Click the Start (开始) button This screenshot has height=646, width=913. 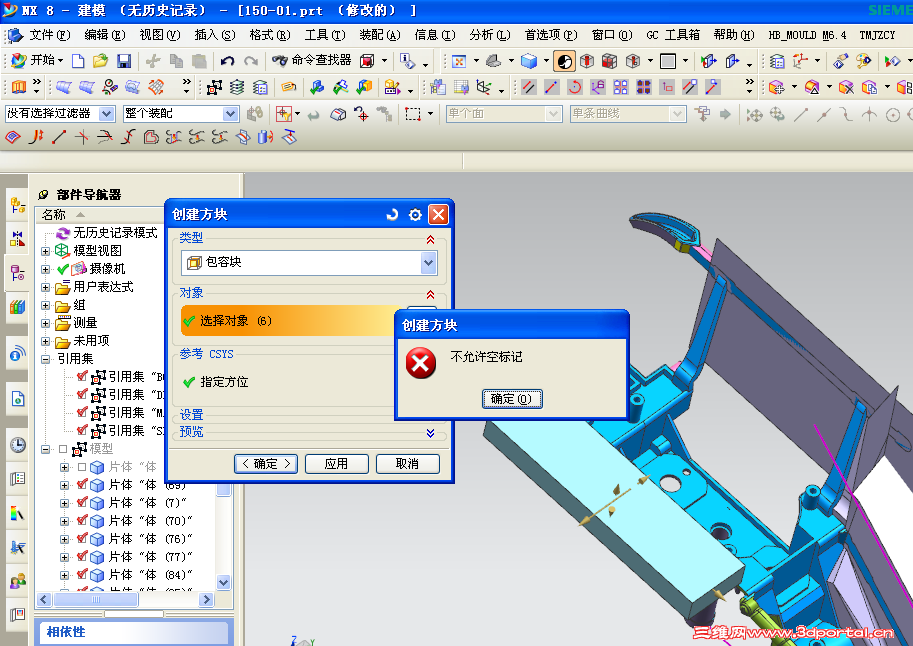pyautogui.click(x=36, y=60)
